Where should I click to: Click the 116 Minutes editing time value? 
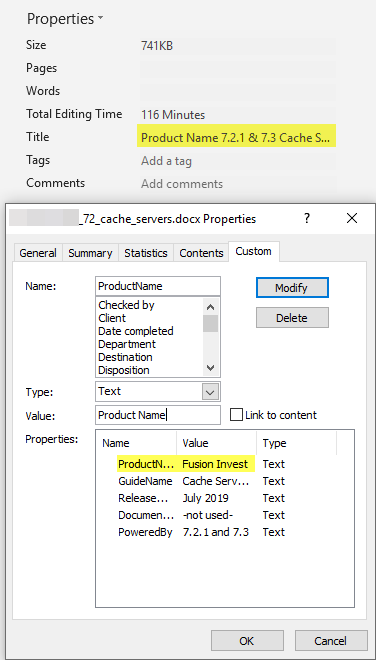173,114
